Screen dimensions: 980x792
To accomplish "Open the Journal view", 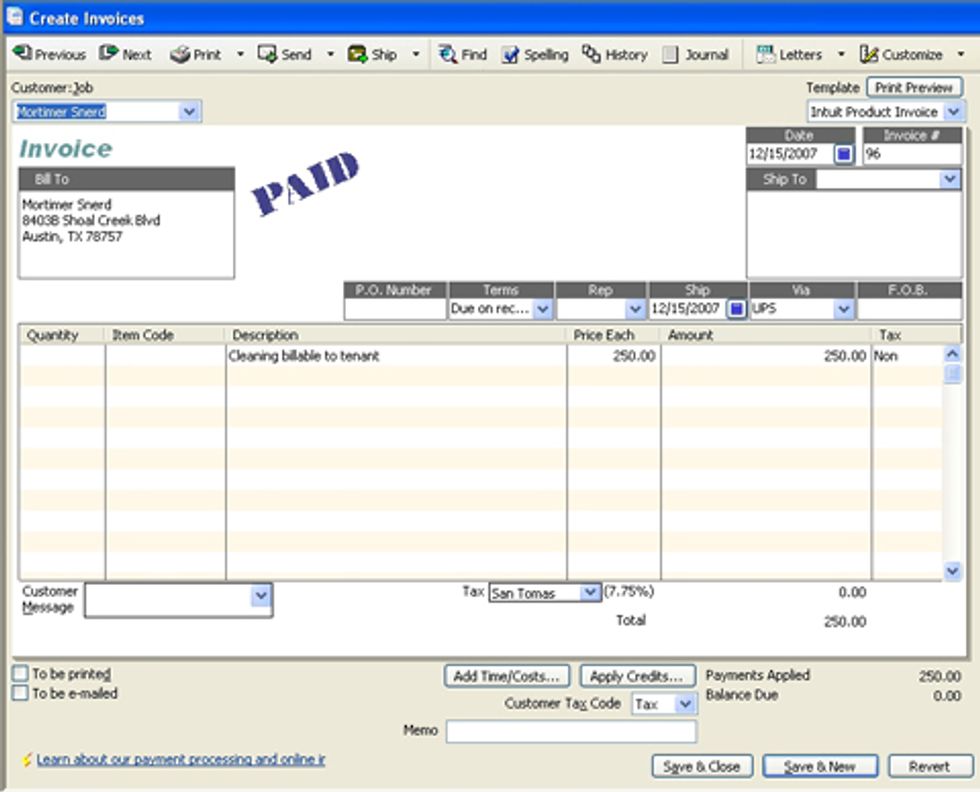I will pyautogui.click(x=696, y=54).
